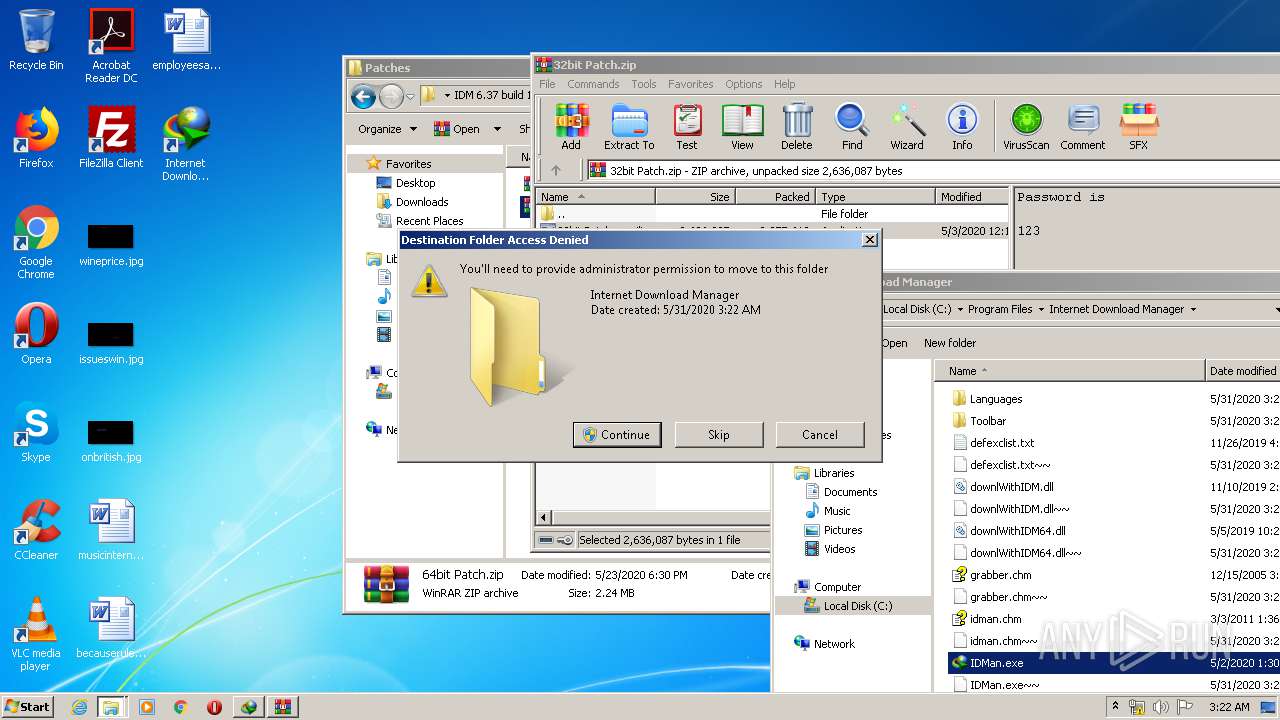This screenshot has width=1280, height=720.
Task: Click the Windows Media Player taskbar icon
Action: tap(147, 707)
